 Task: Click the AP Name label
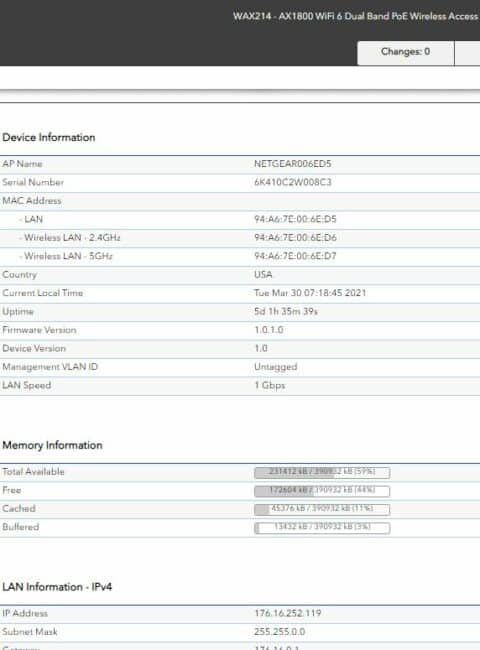click(22, 164)
